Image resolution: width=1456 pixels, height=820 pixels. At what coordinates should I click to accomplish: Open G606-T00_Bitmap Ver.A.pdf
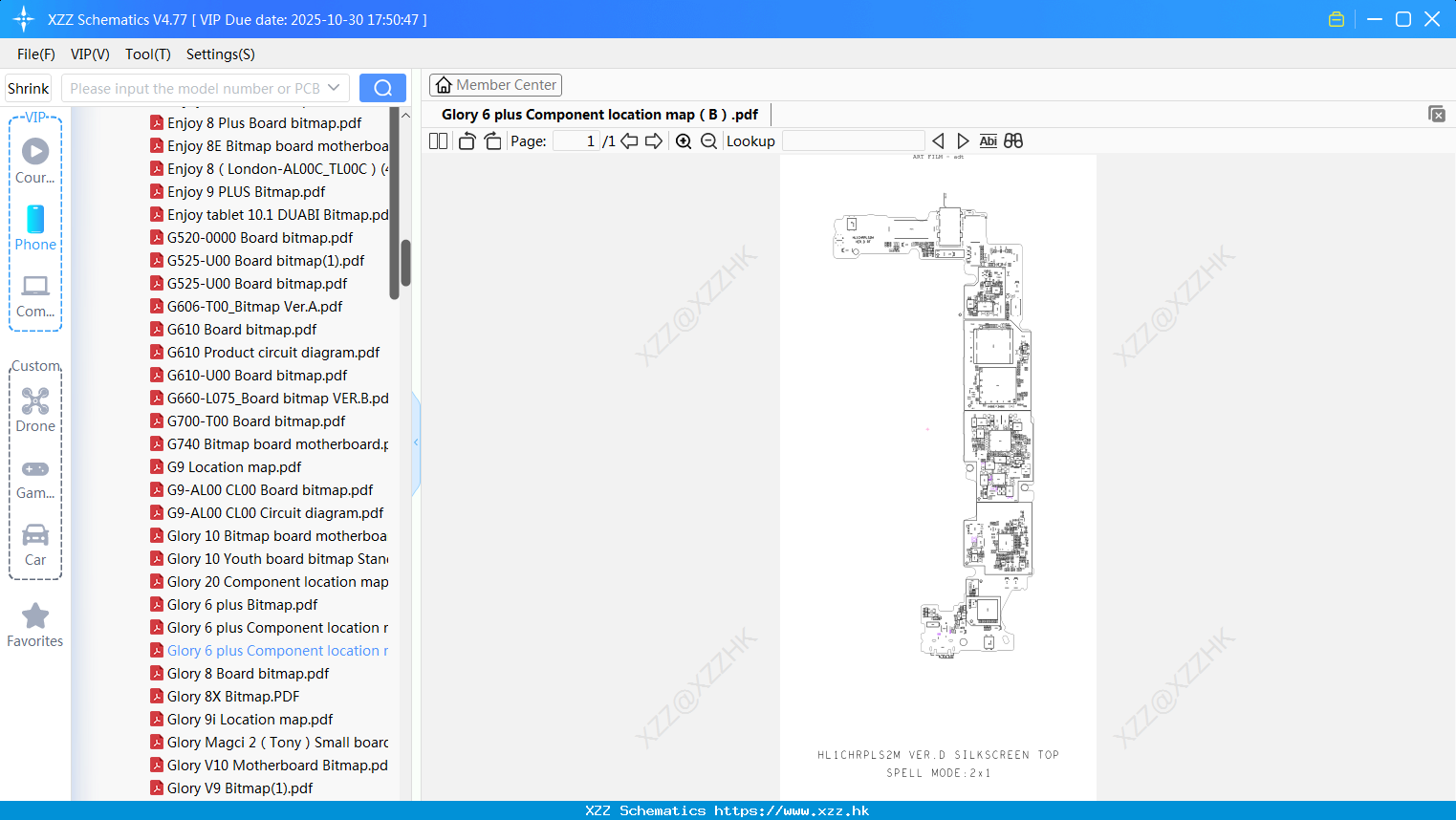click(x=255, y=306)
